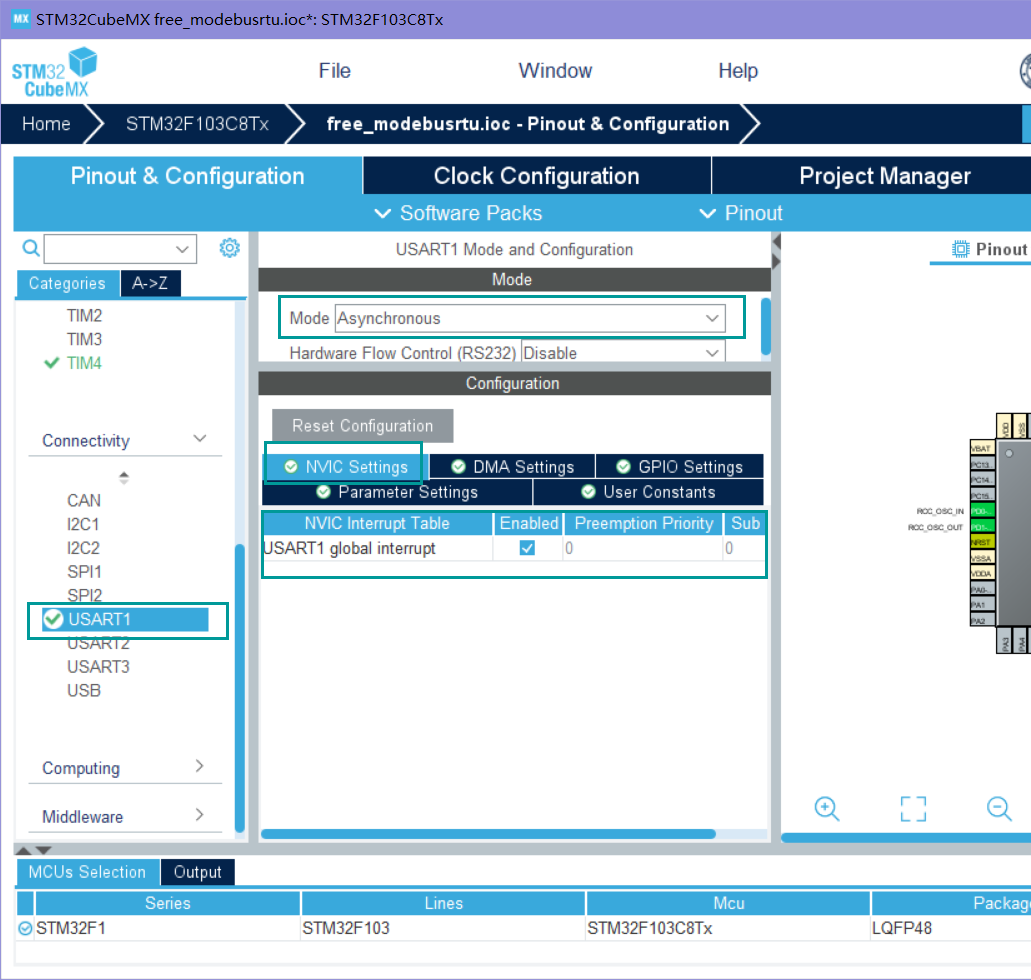Click the fit-to-view brackets icon

point(913,808)
